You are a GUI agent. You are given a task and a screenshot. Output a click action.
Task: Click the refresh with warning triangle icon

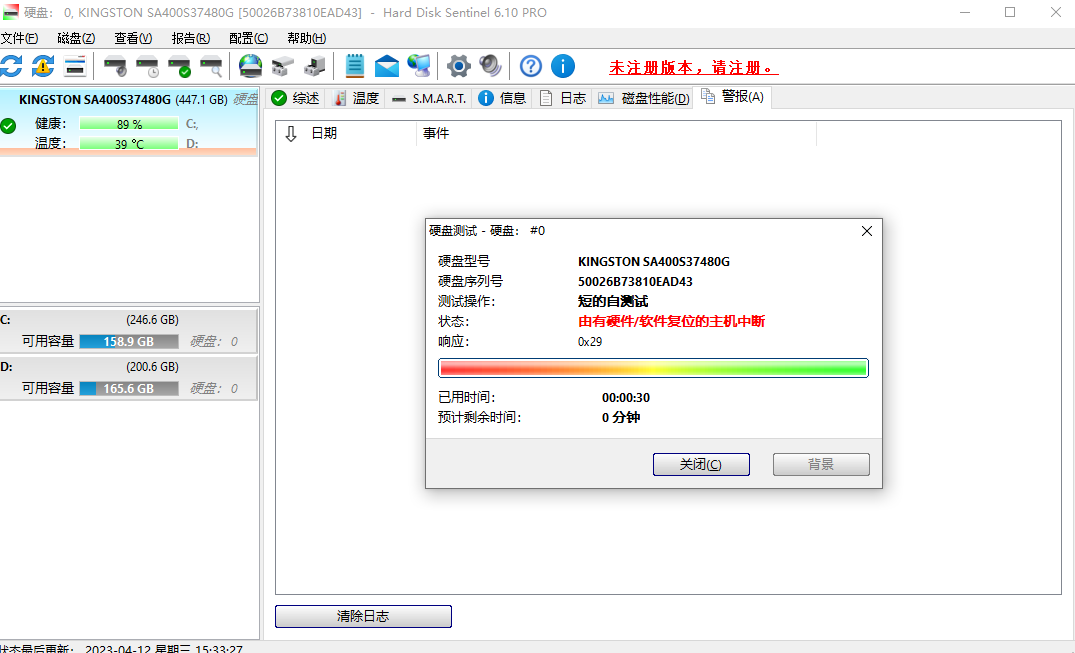click(x=43, y=66)
